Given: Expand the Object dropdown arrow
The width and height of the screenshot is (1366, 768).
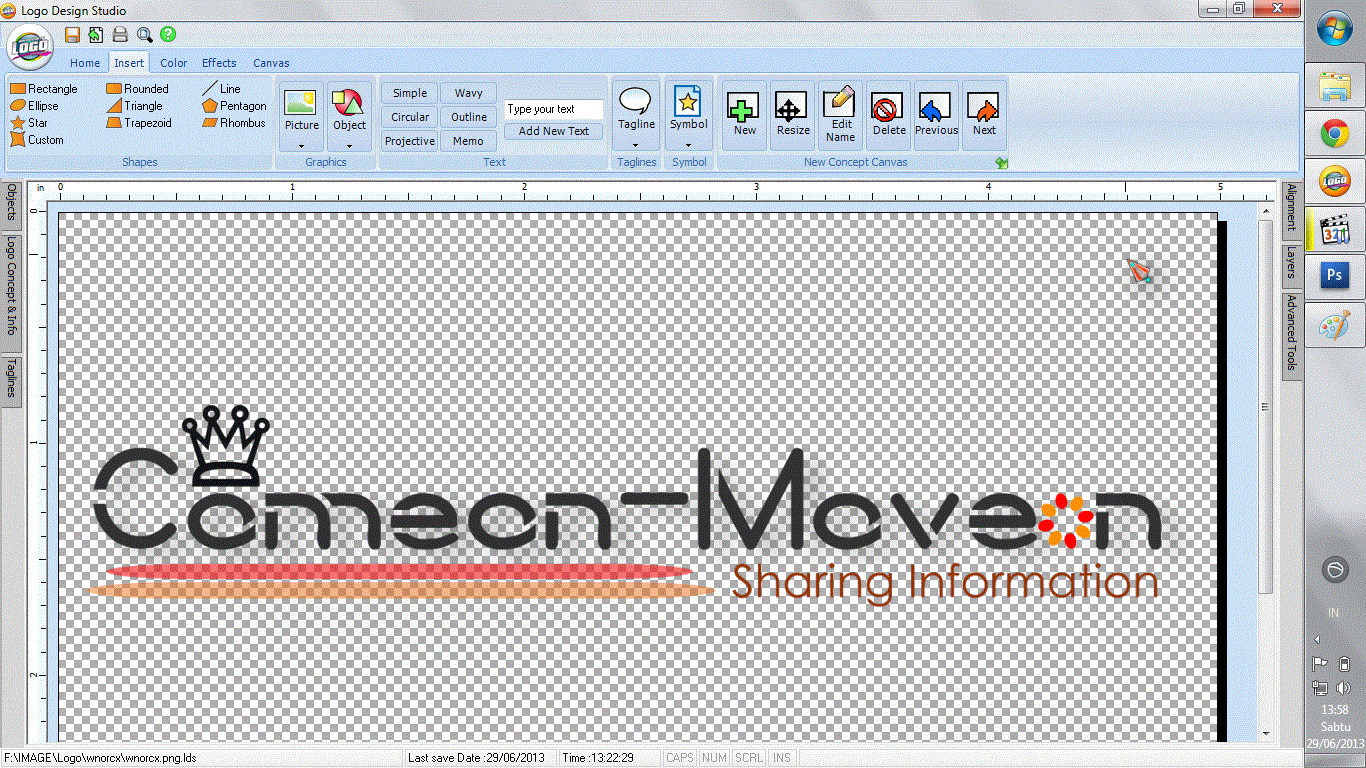Looking at the screenshot, I should point(350,145).
